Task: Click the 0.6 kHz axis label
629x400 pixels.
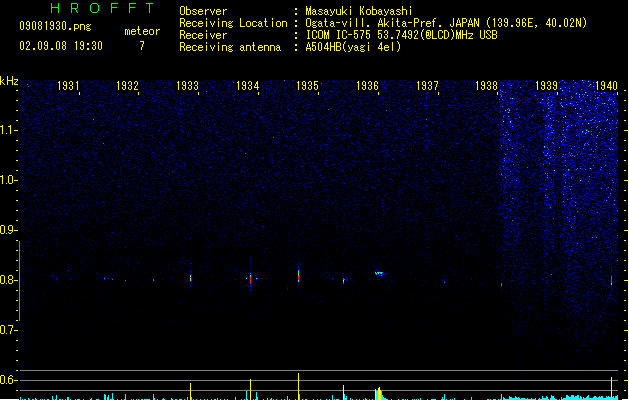Action: click(8, 380)
